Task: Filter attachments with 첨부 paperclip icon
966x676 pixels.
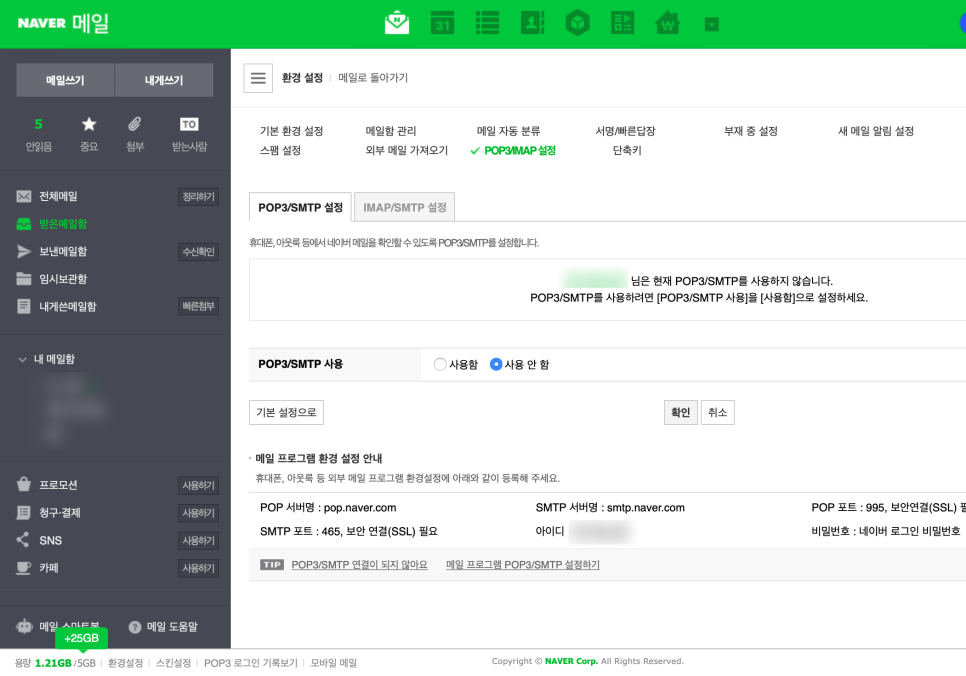Action: (135, 134)
